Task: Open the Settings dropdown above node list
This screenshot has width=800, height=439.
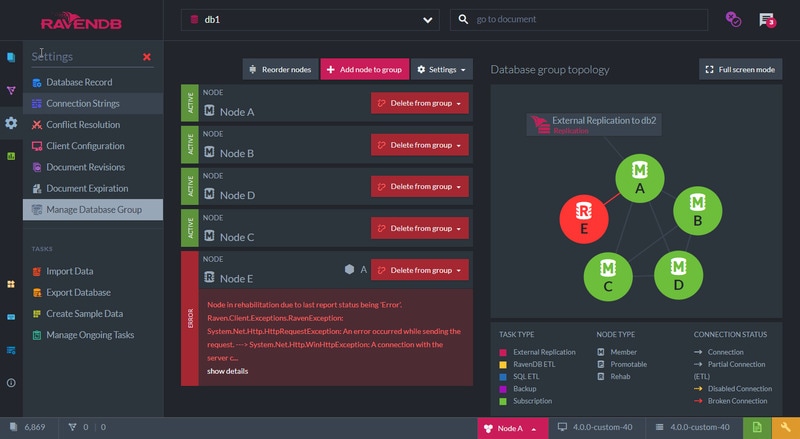Action: 441,70
